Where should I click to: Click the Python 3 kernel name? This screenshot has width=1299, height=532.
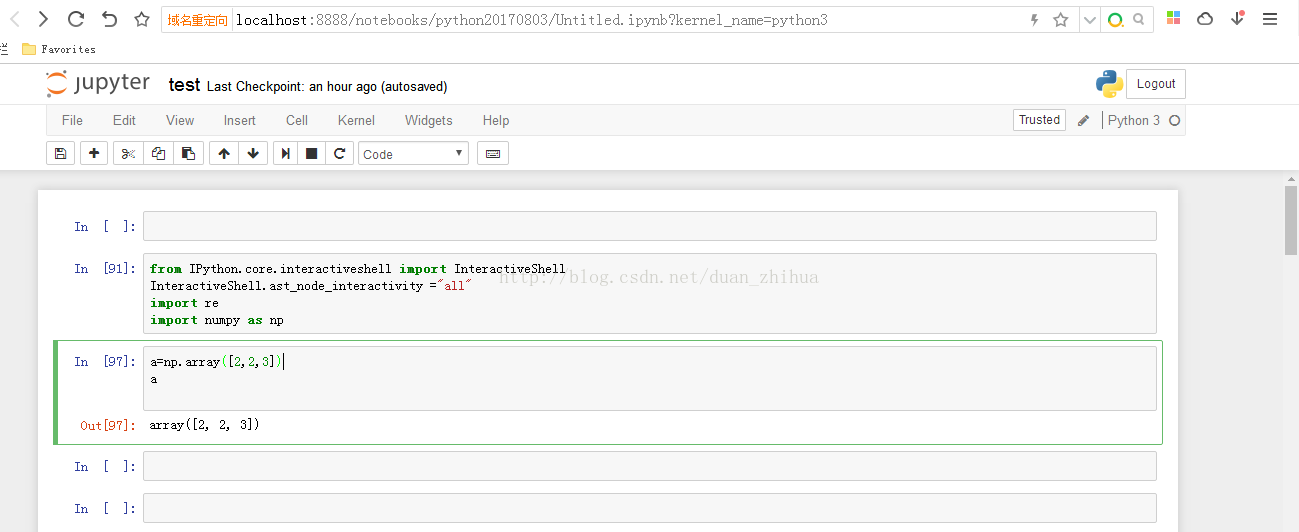pos(1134,120)
